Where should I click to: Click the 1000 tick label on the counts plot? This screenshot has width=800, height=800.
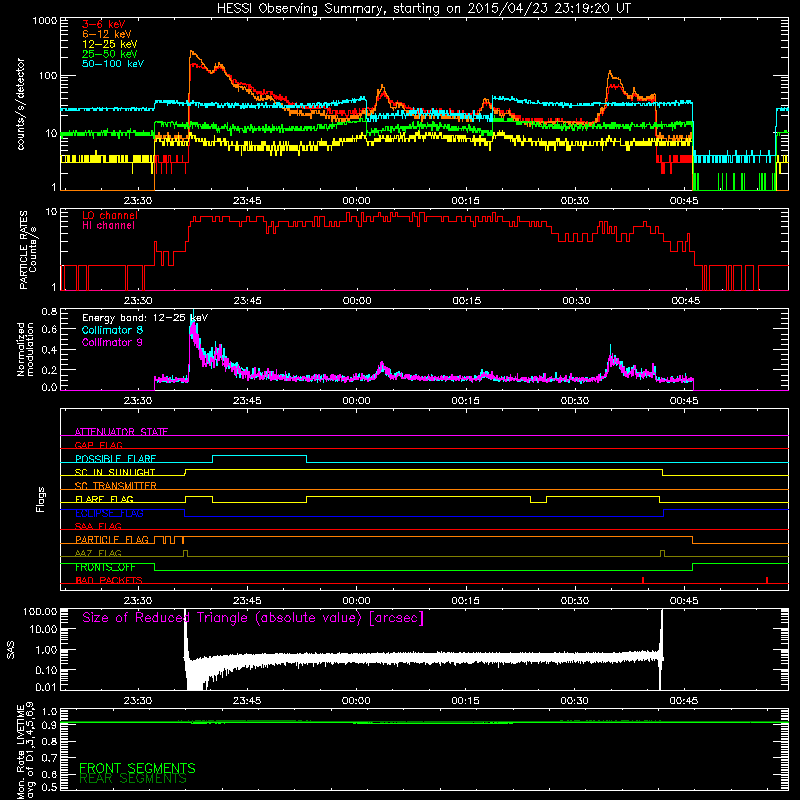(44, 21)
